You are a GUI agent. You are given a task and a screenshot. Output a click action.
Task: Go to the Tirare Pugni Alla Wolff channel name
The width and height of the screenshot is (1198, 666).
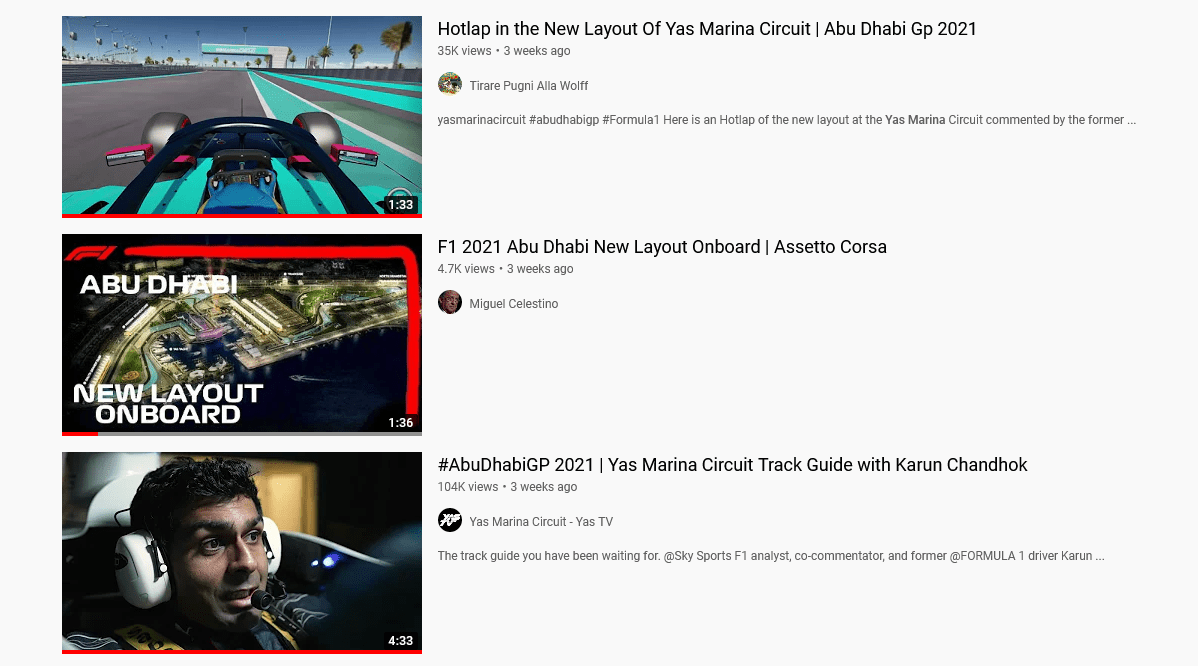[529, 86]
